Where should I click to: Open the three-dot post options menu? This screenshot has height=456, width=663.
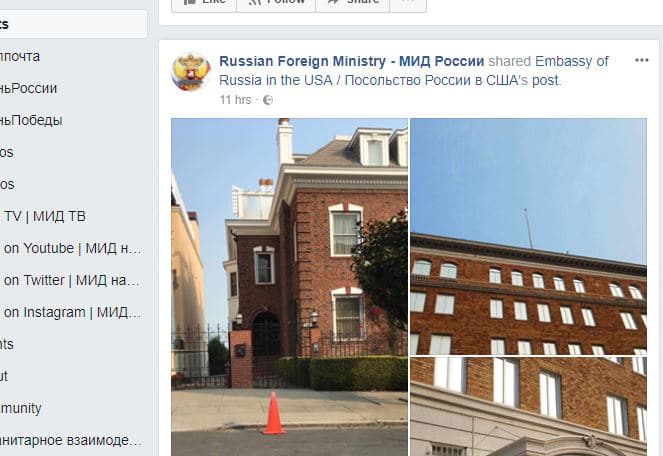tap(641, 60)
